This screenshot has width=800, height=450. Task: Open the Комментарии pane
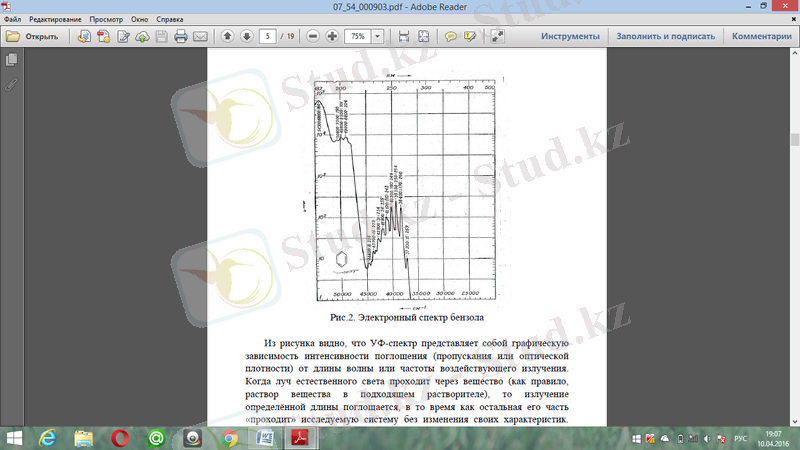tap(762, 36)
